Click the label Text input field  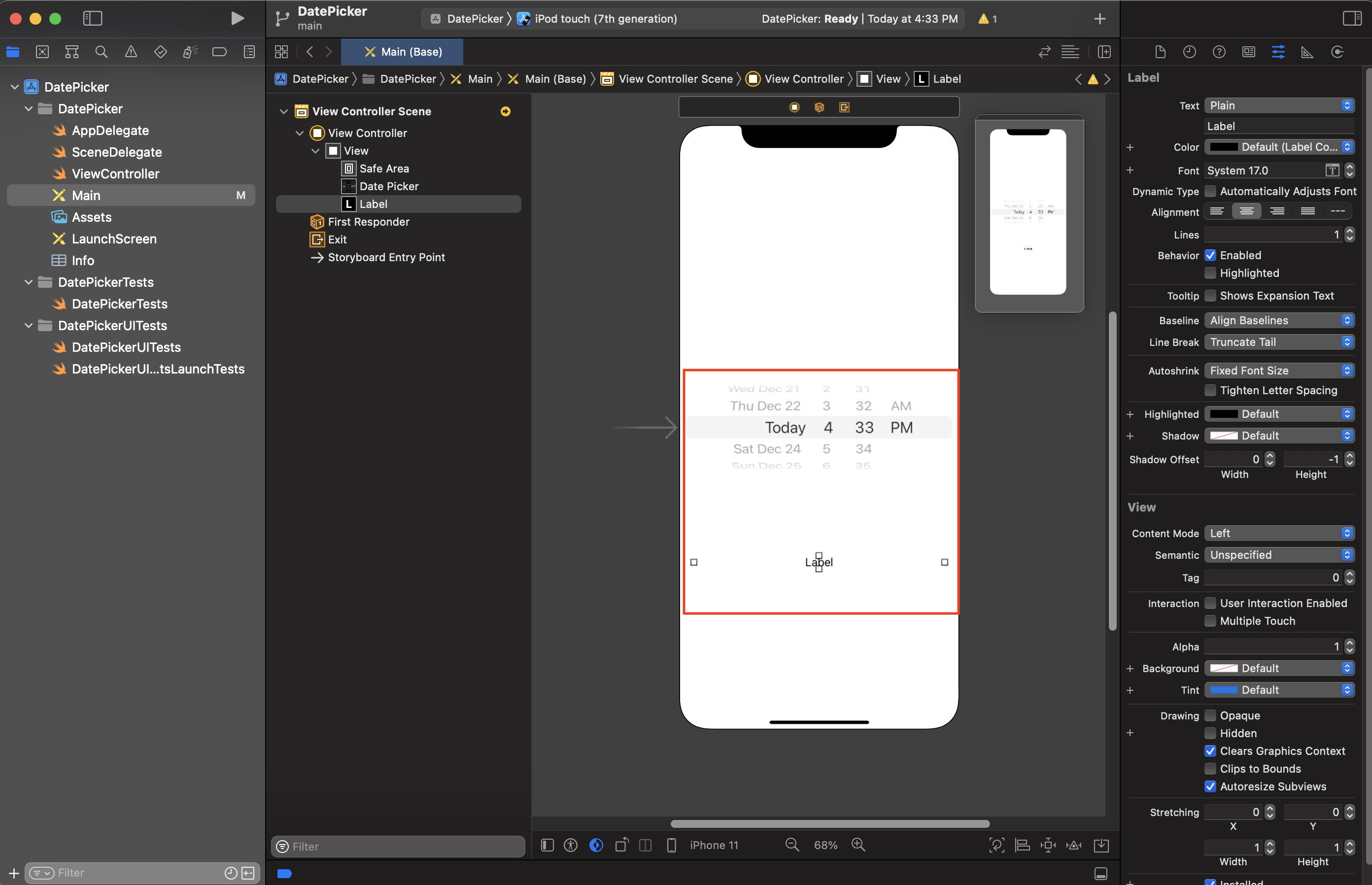coord(1278,127)
